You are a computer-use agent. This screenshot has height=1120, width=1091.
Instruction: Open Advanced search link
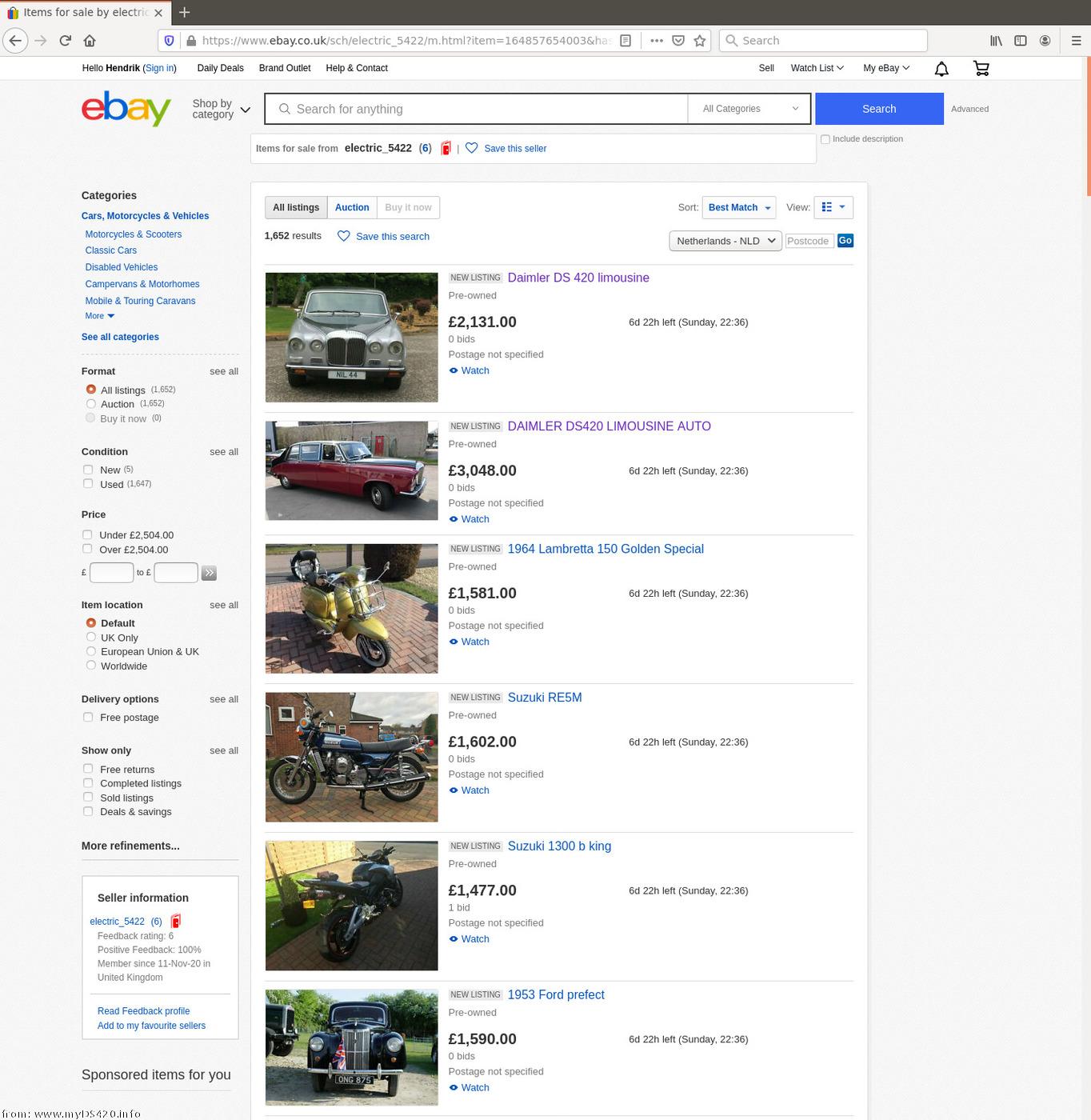pos(969,109)
